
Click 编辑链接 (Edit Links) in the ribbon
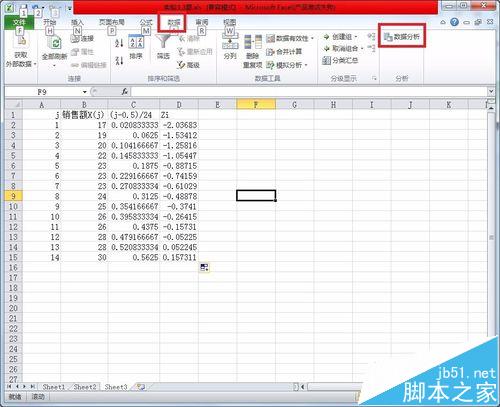coord(89,65)
